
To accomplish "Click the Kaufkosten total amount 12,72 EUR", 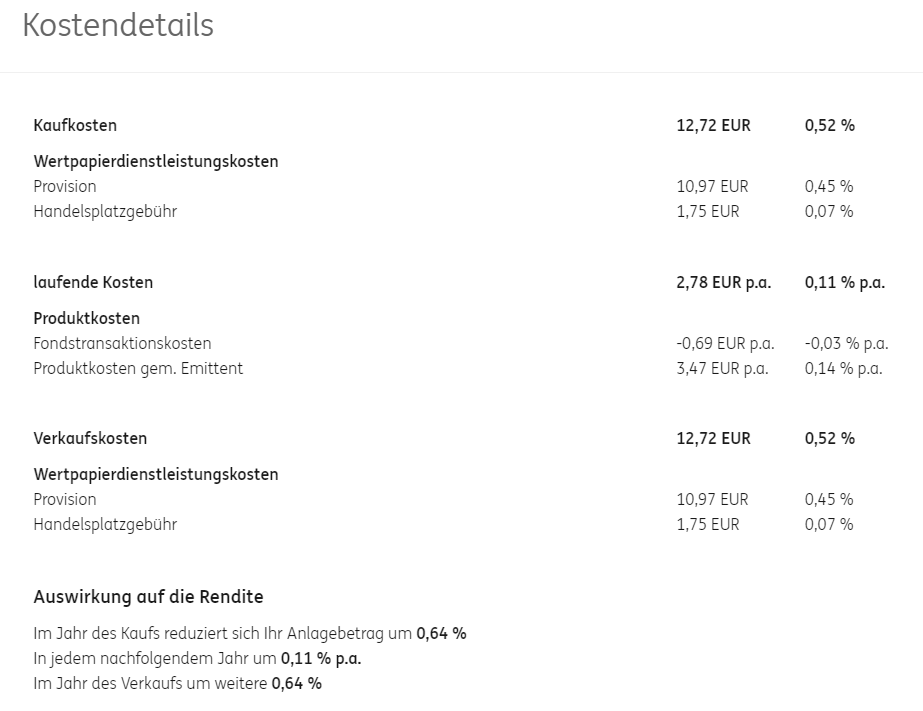I will (713, 126).
